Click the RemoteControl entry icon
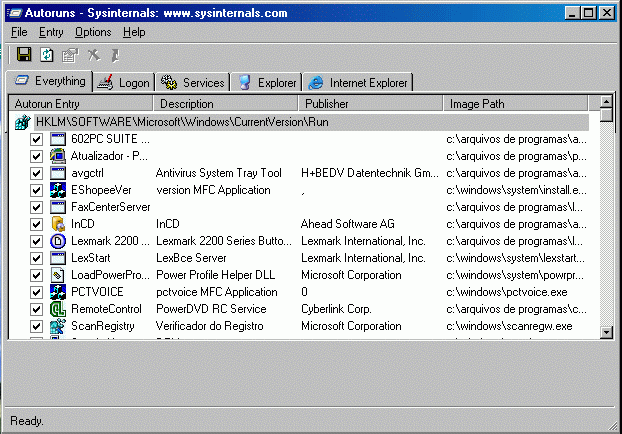Image resolution: width=622 pixels, height=434 pixels. tap(58, 309)
